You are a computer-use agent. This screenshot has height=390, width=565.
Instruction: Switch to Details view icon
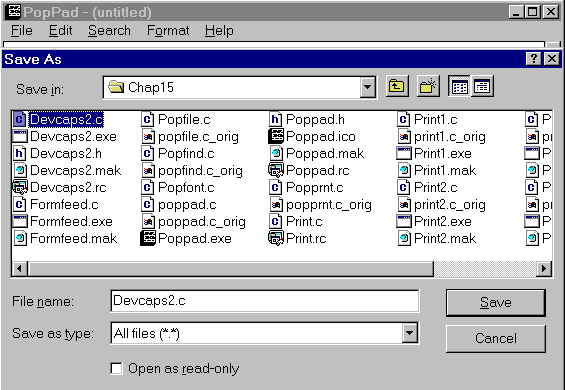tap(482, 87)
